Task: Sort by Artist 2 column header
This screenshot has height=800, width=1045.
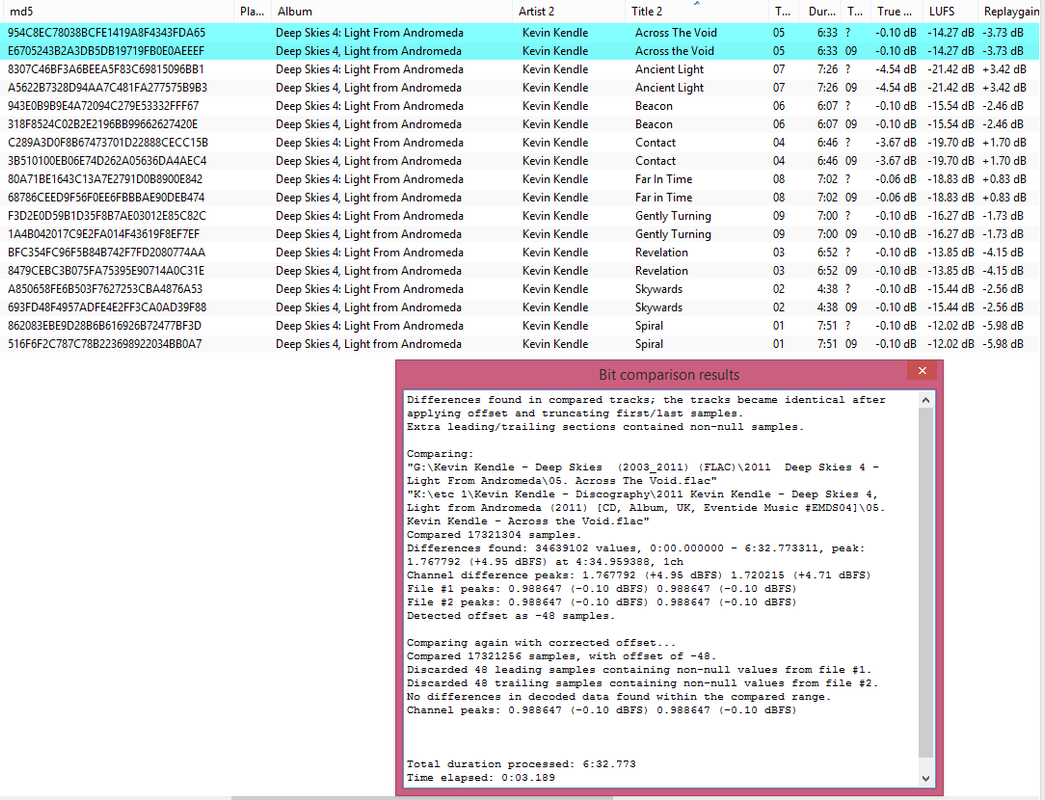Action: tap(570, 11)
